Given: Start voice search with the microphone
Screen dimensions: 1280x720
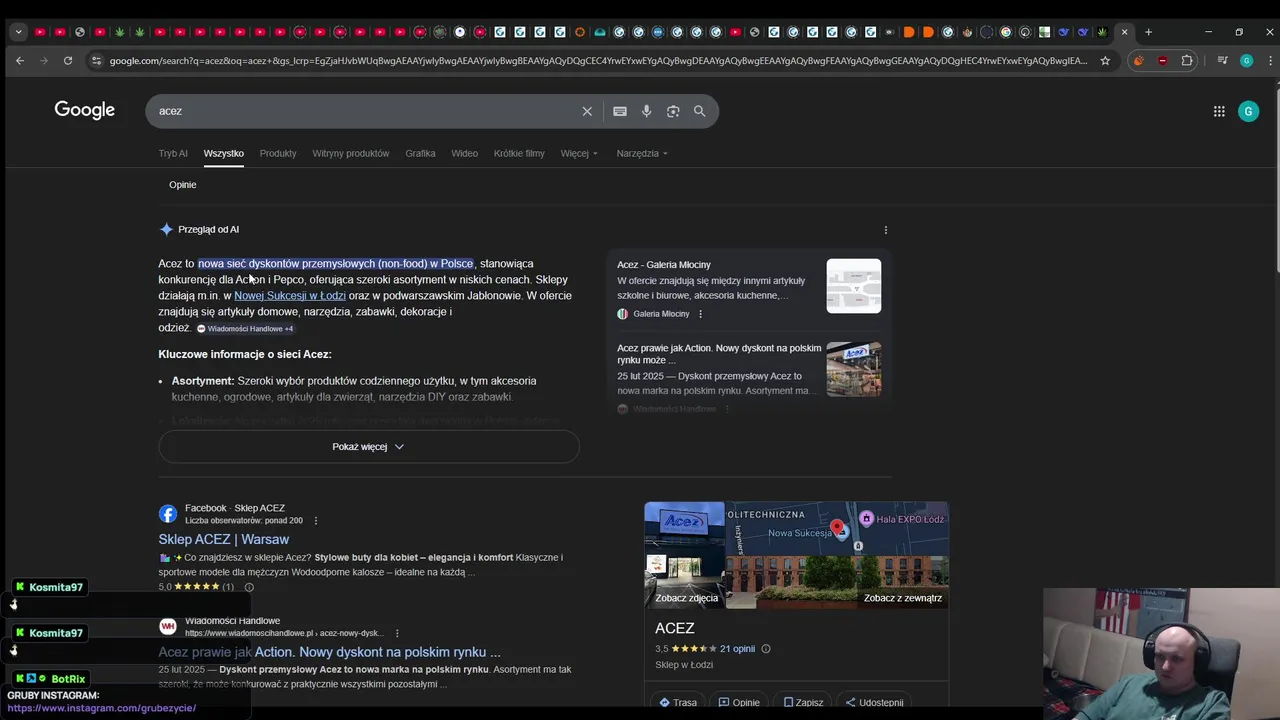Looking at the screenshot, I should click(646, 111).
